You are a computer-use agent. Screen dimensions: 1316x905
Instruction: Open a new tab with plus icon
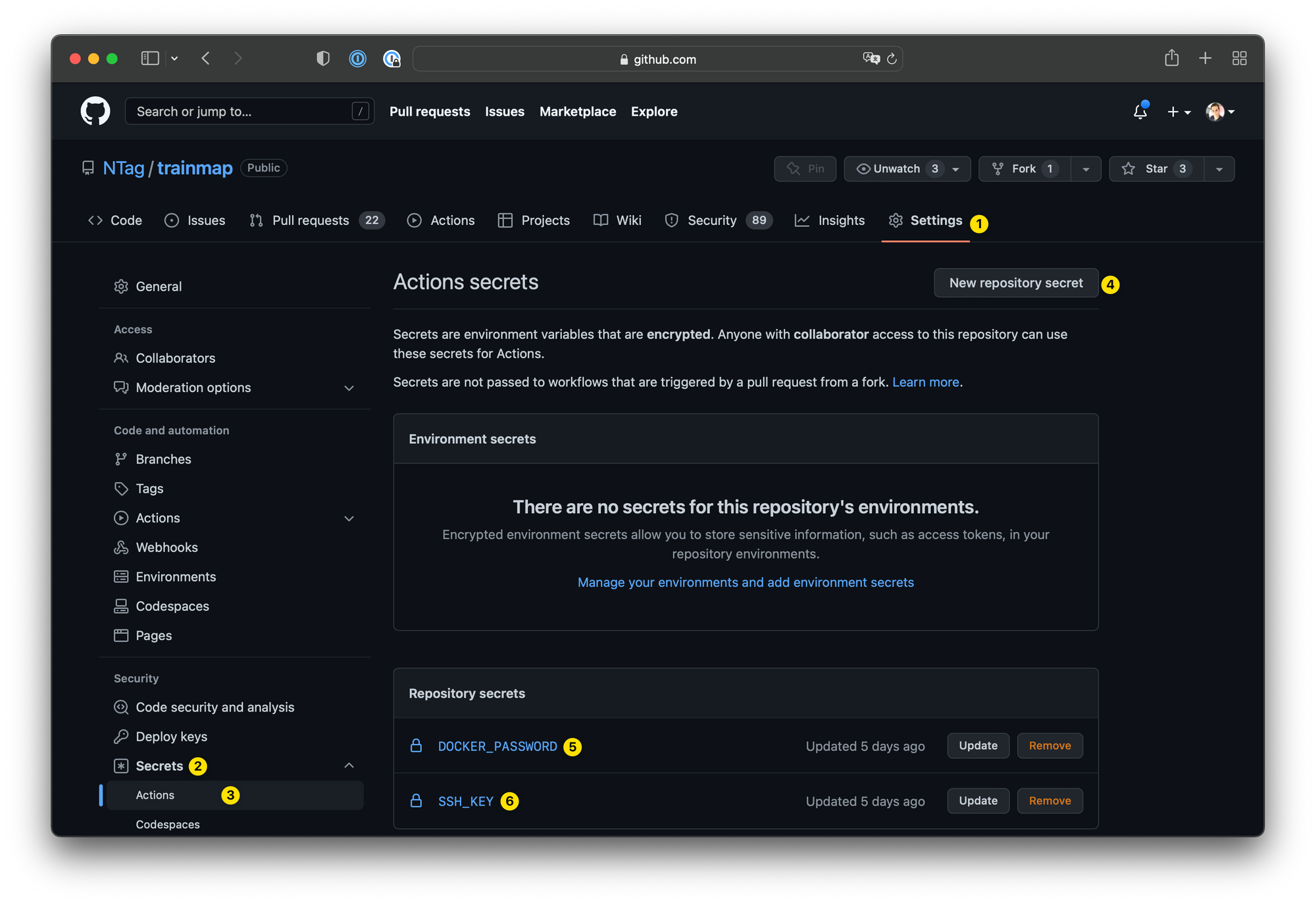point(1205,59)
